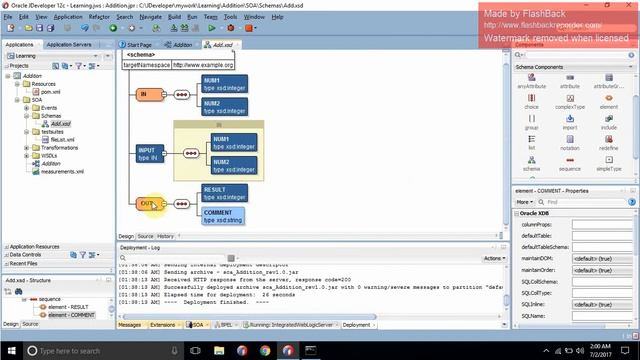
Task: Open Google Chrome from taskbar
Action: (265, 351)
